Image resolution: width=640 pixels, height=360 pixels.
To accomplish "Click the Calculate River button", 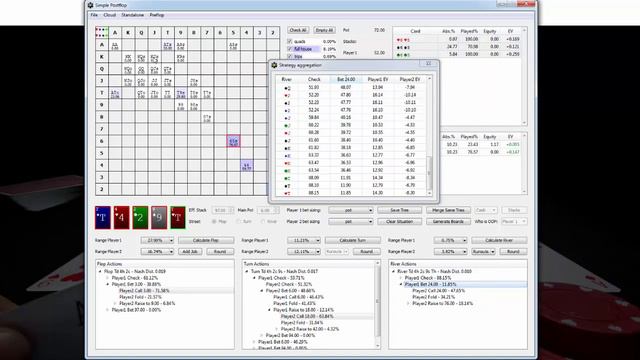I will (499, 240).
